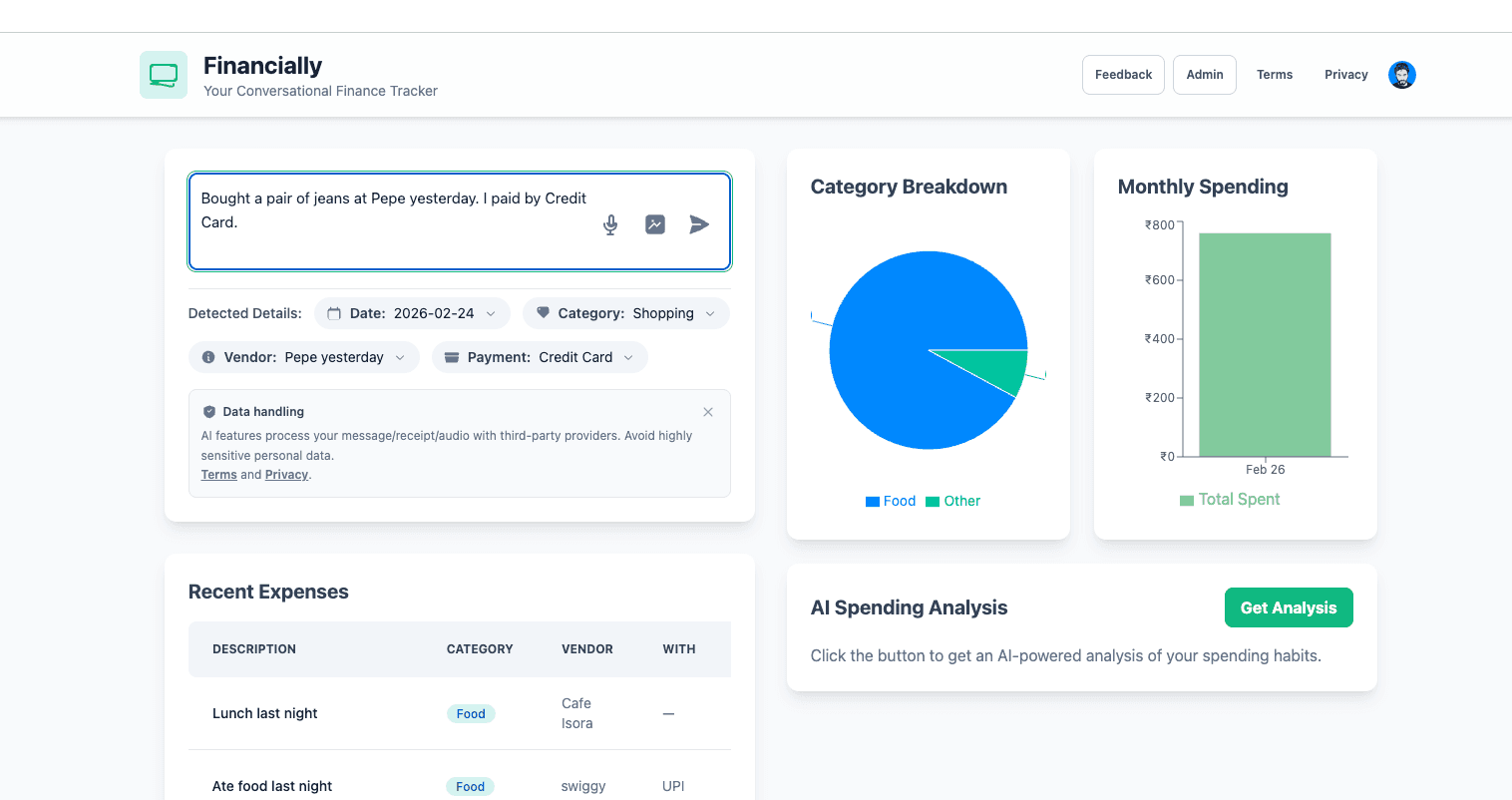Dismiss the Data handling notice
The width and height of the screenshot is (1512, 800).
708,412
